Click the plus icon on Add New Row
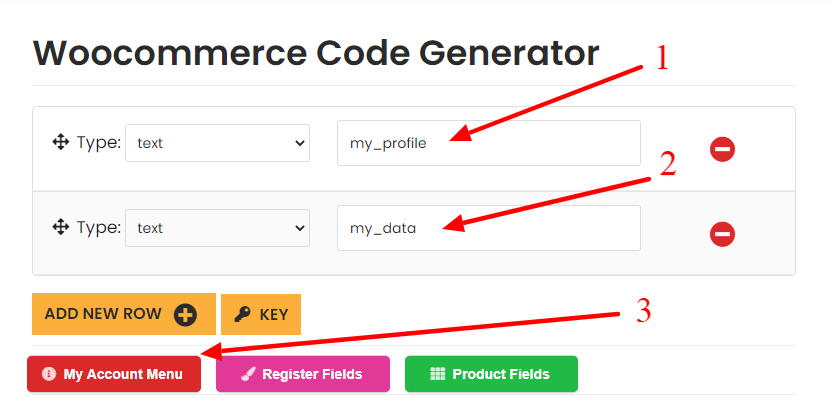This screenshot has height=407, width=832. tap(185, 314)
